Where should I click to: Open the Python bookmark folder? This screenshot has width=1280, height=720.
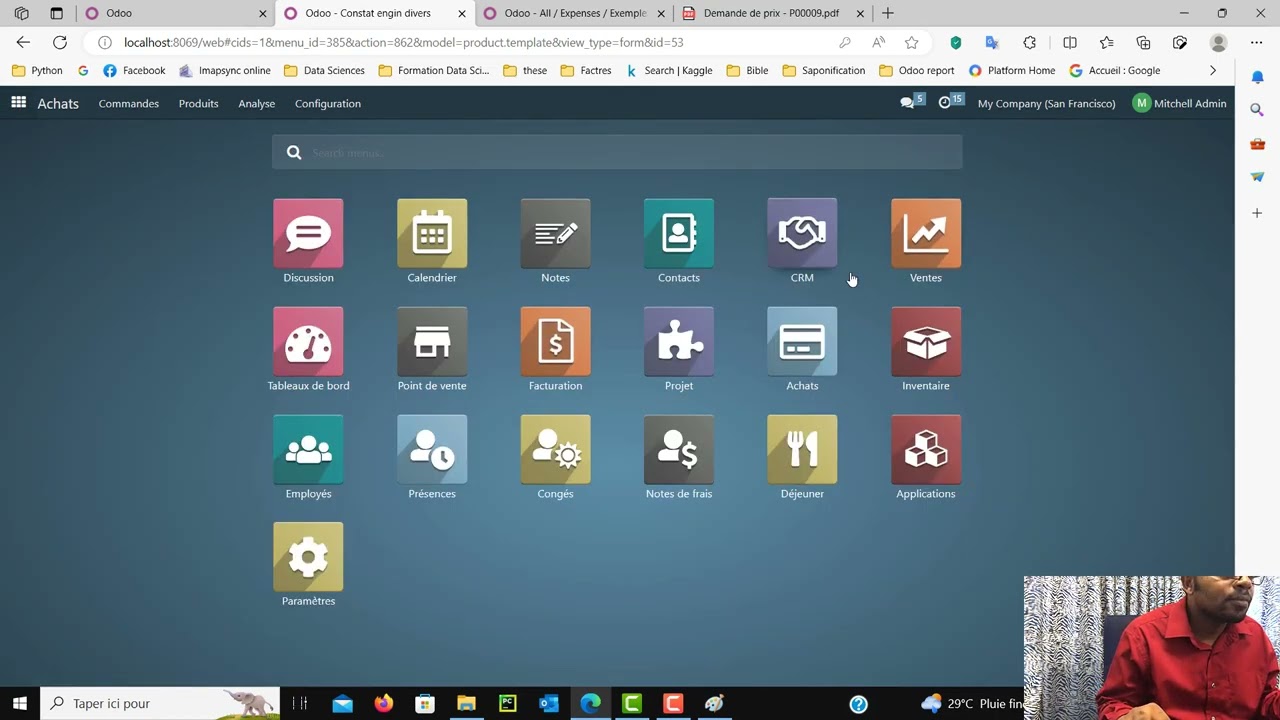[x=37, y=70]
